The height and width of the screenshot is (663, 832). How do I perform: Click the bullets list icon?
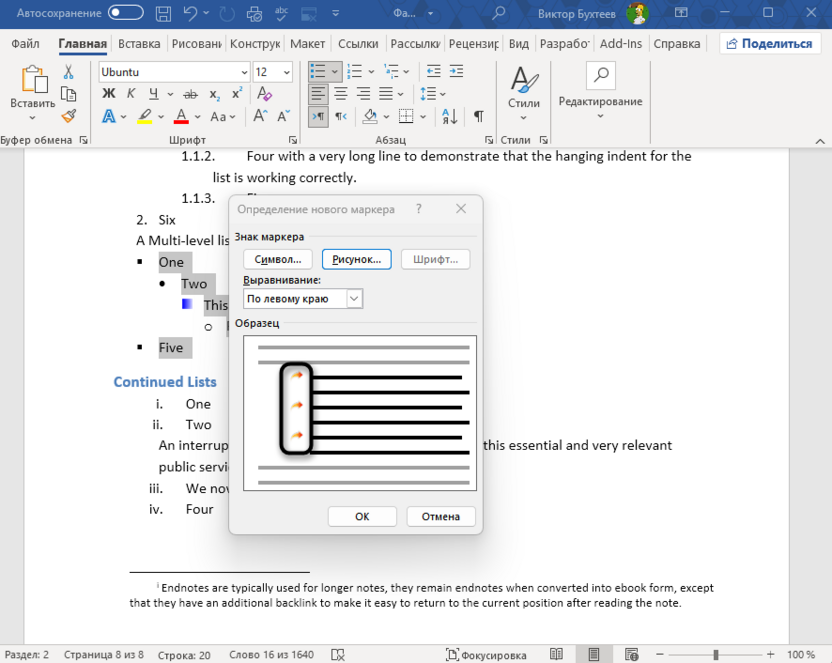[x=318, y=71]
